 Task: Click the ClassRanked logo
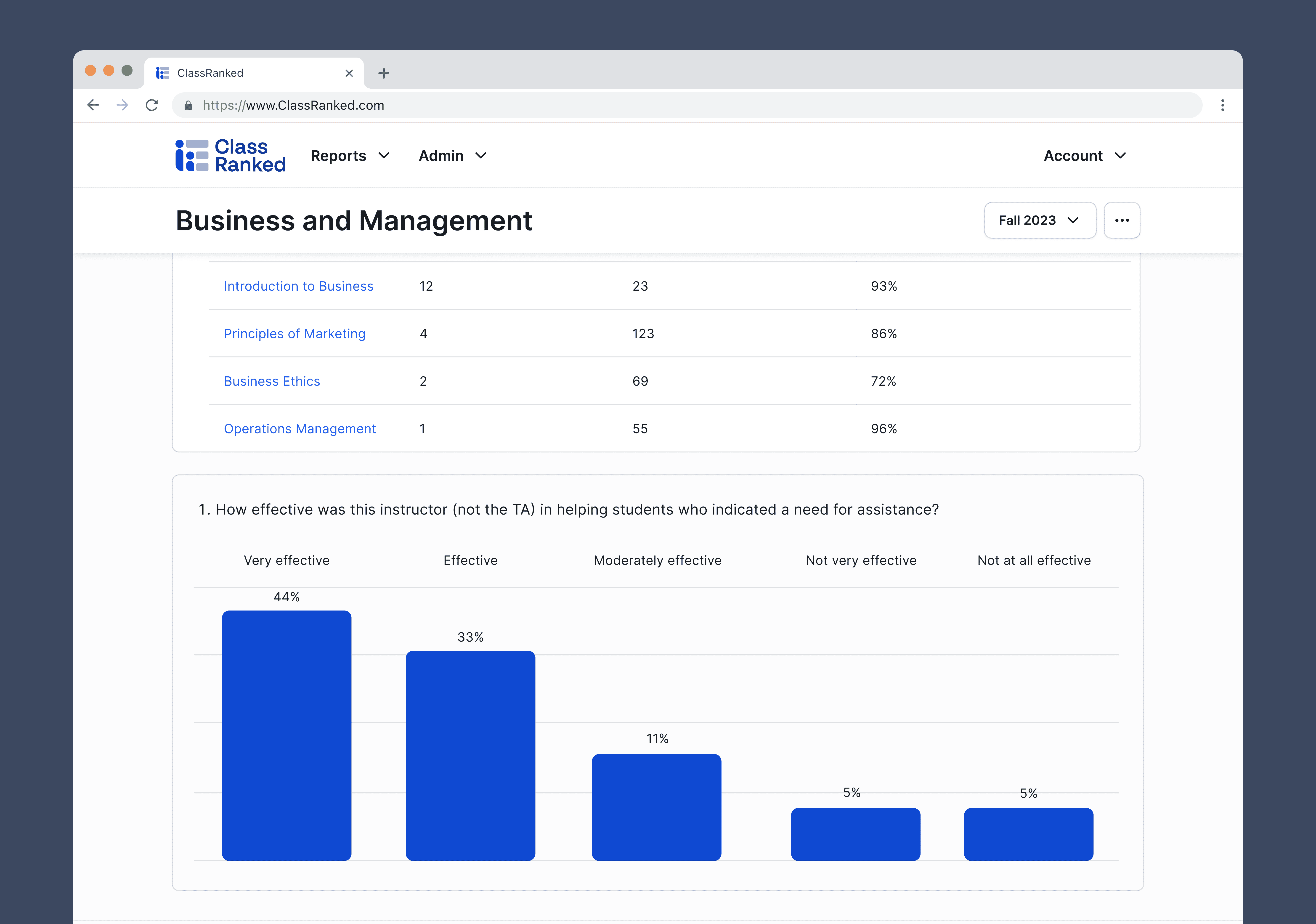pos(231,155)
